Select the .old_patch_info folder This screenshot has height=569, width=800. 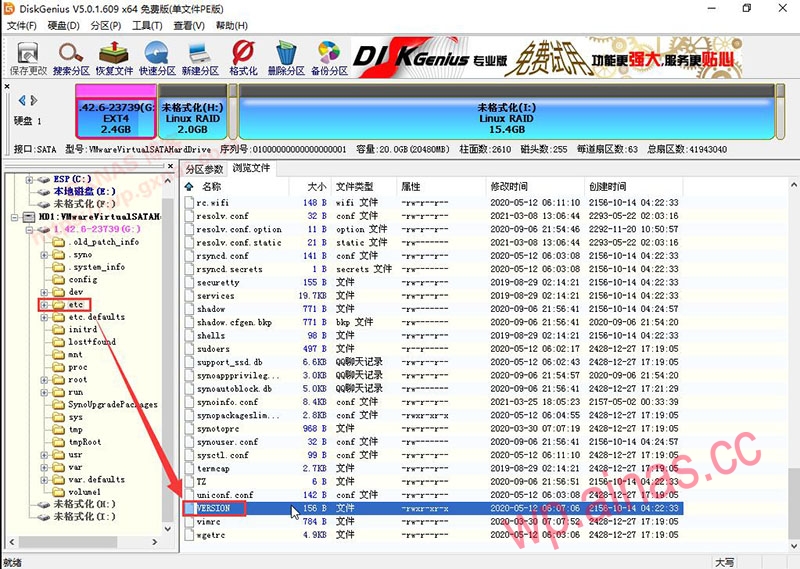(104, 242)
